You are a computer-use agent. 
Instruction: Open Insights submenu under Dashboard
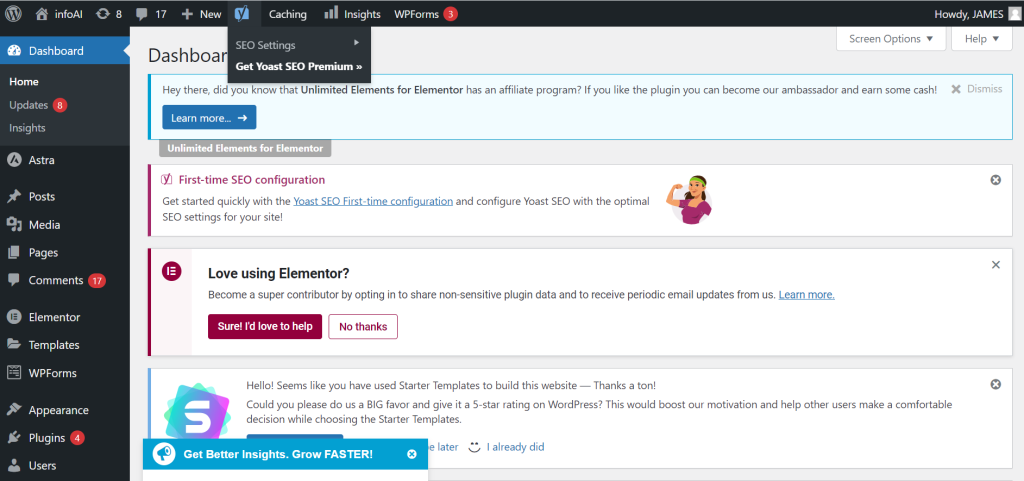point(27,128)
